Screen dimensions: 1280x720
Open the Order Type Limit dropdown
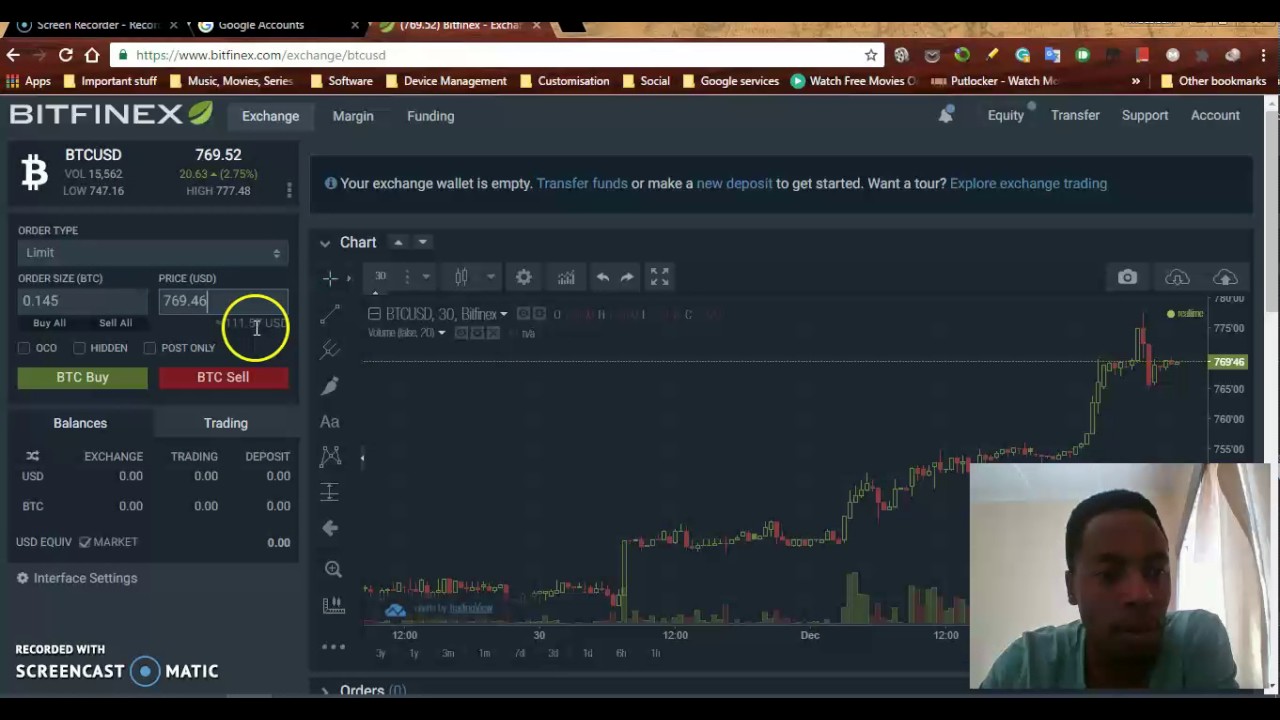(153, 253)
